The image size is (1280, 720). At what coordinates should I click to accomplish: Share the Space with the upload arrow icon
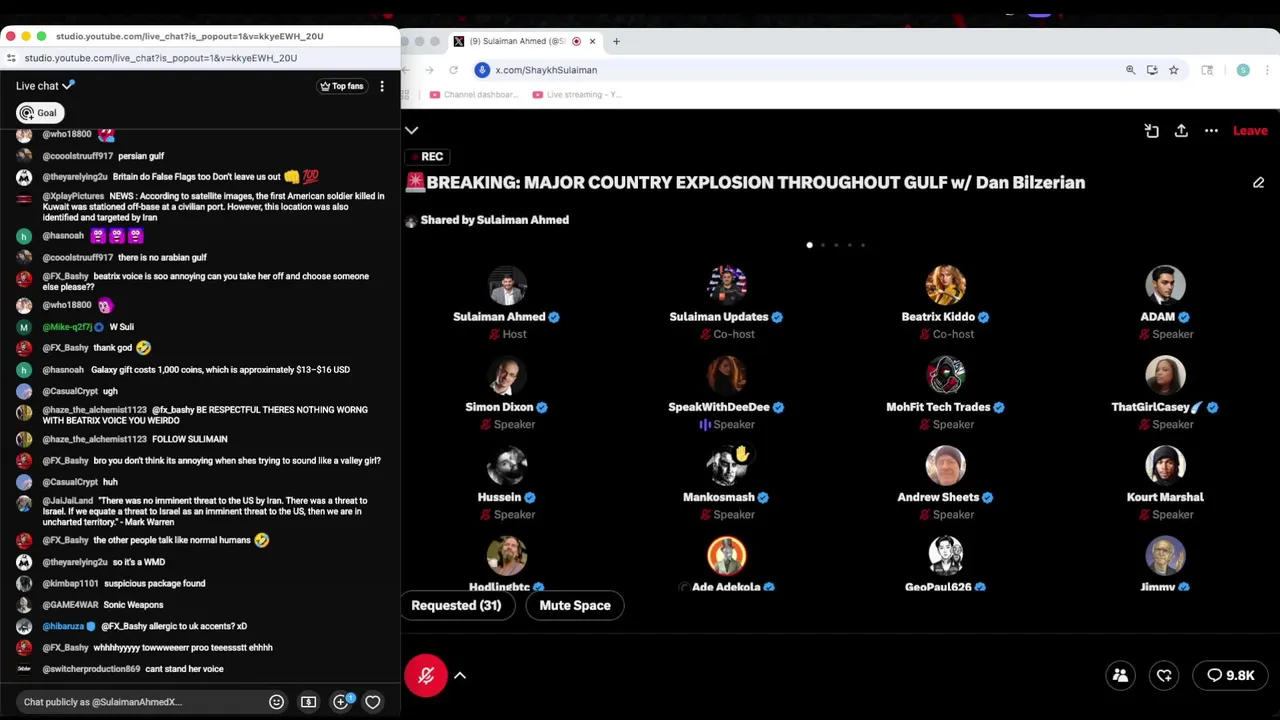1181,131
